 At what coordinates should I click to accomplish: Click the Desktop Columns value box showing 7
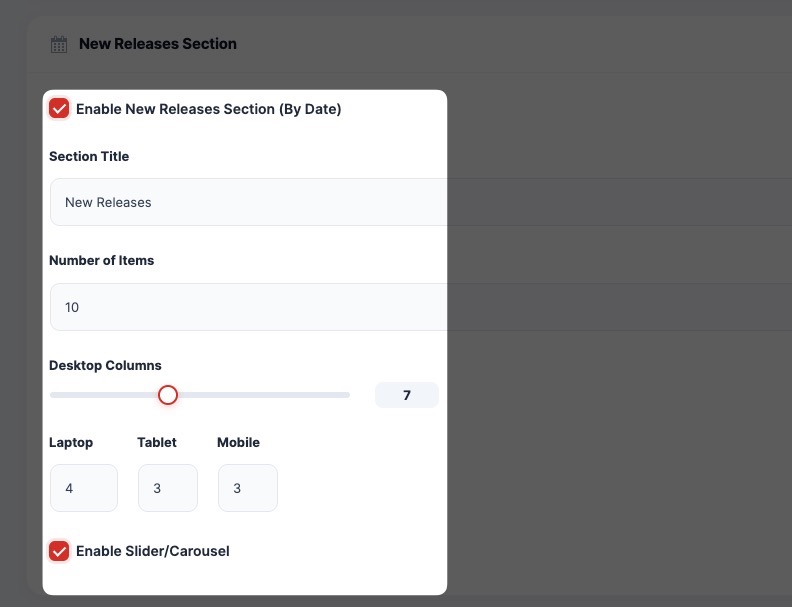pyautogui.click(x=406, y=395)
